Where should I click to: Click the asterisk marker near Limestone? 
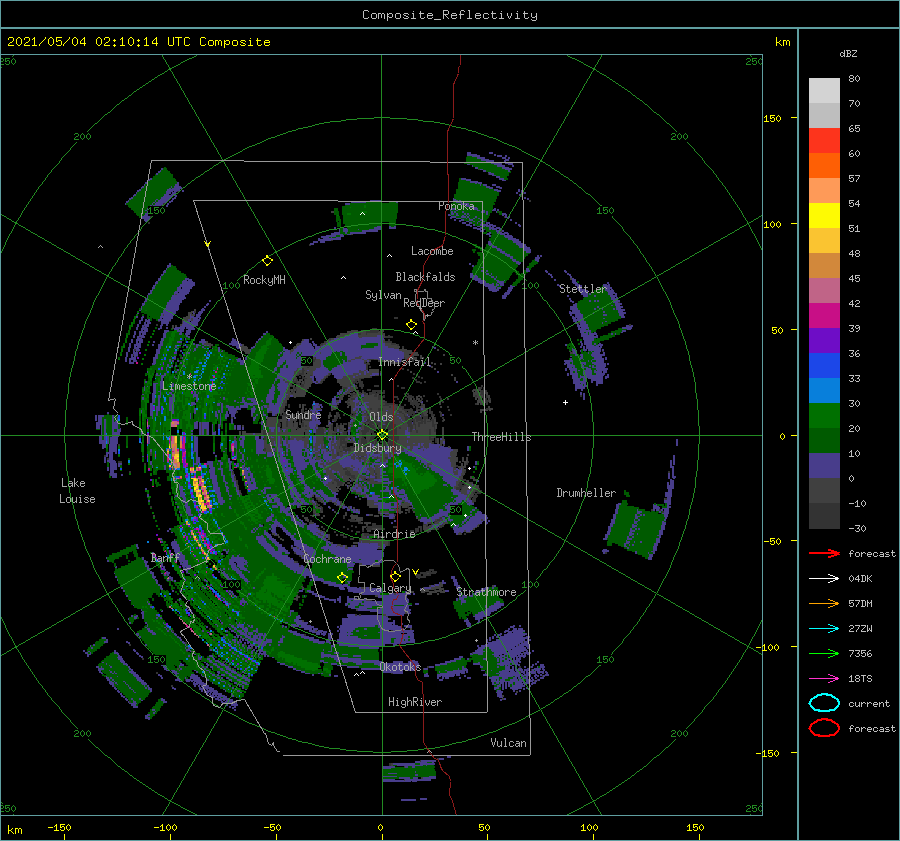[189, 377]
